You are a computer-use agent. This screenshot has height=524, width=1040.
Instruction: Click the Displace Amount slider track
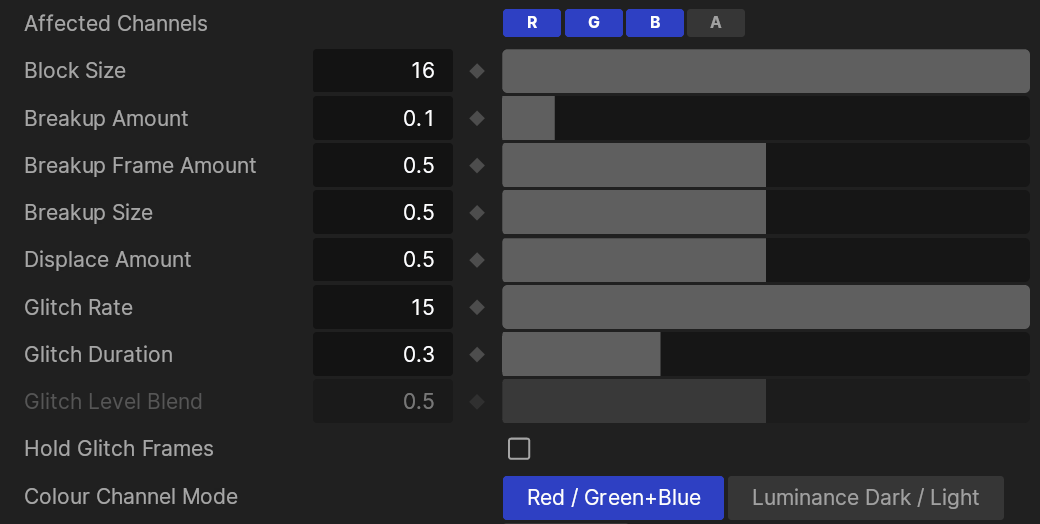point(765,260)
